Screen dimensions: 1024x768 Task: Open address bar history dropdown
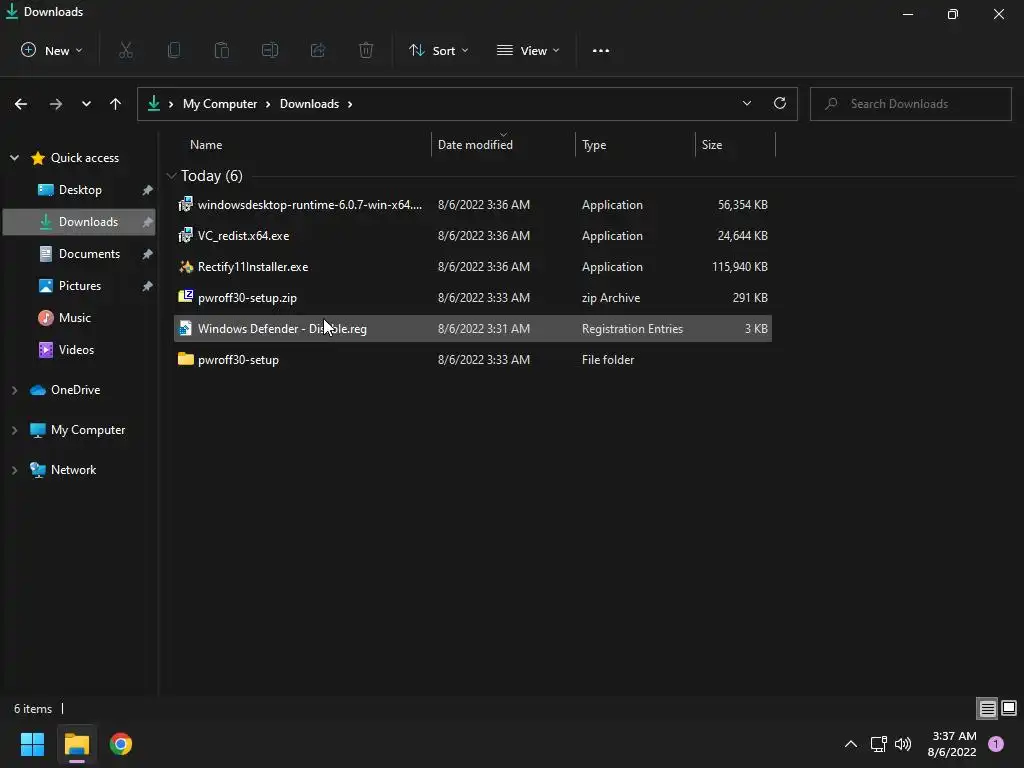(746, 103)
